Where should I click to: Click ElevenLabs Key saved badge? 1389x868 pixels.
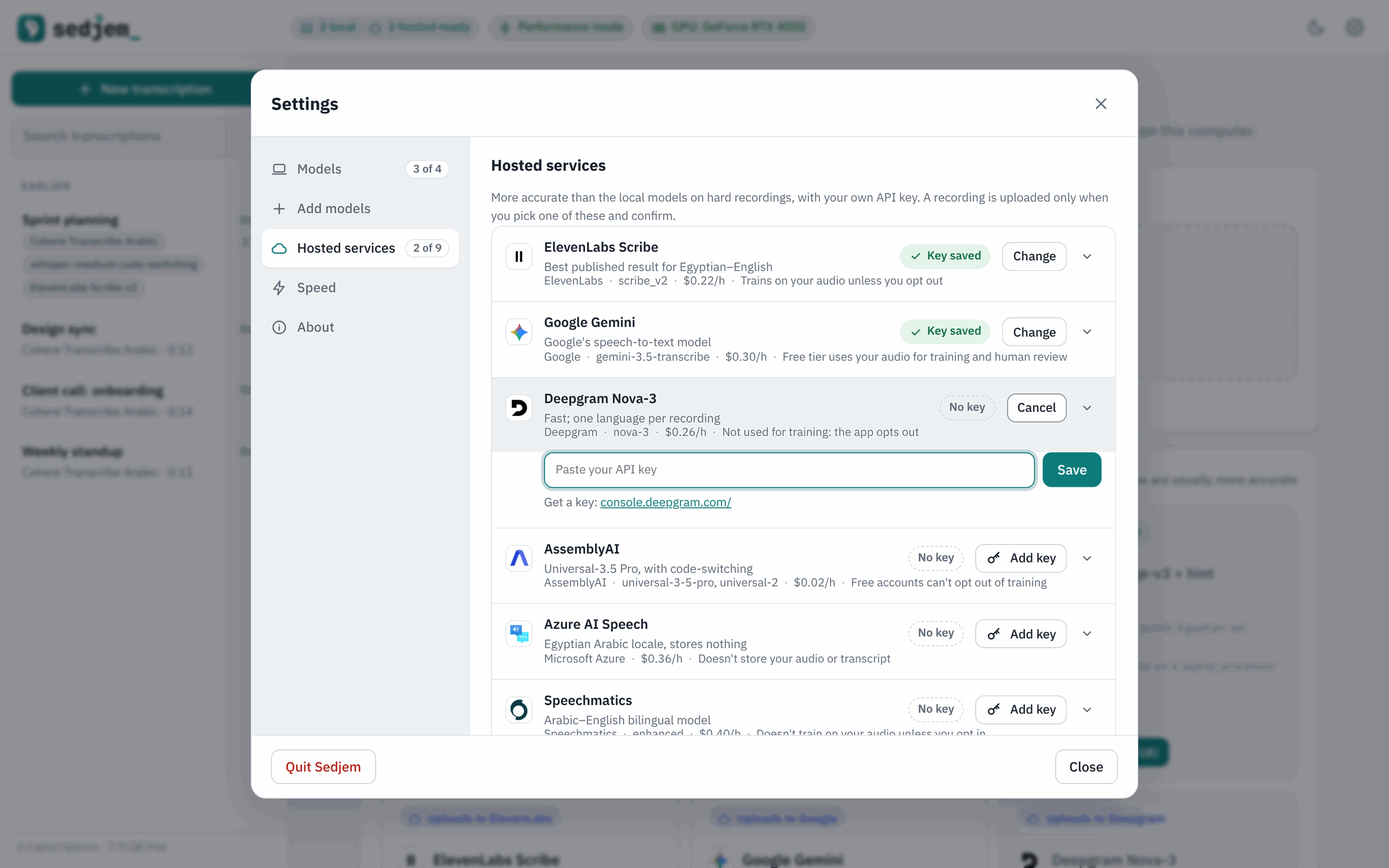[945, 256]
